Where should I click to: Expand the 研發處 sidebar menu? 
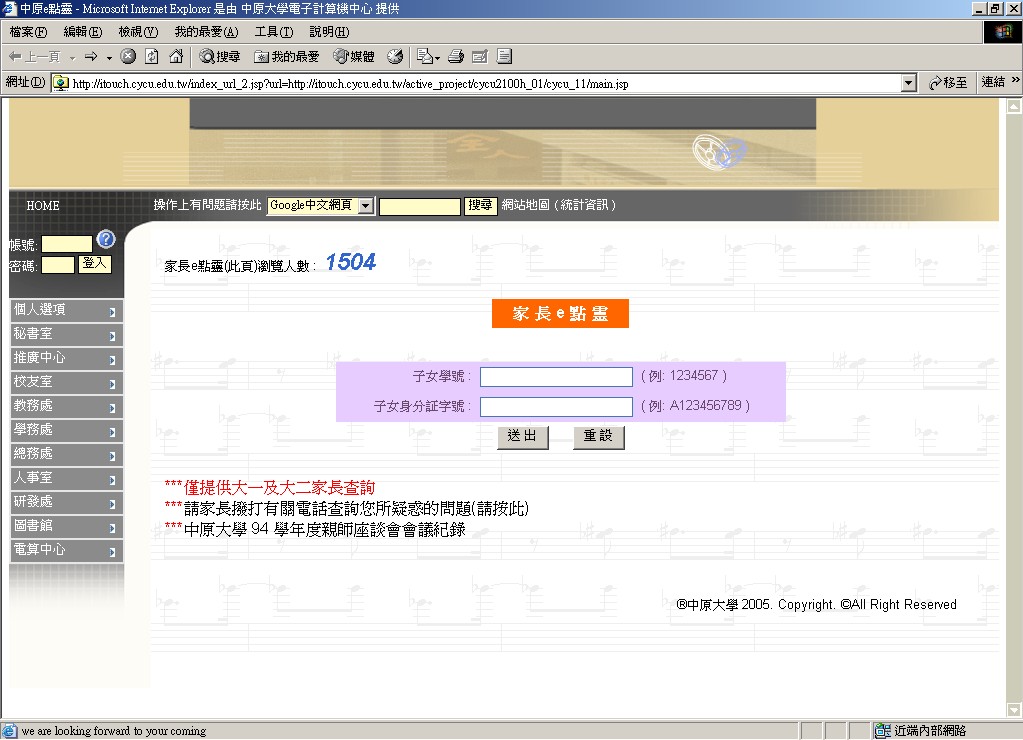point(66,502)
